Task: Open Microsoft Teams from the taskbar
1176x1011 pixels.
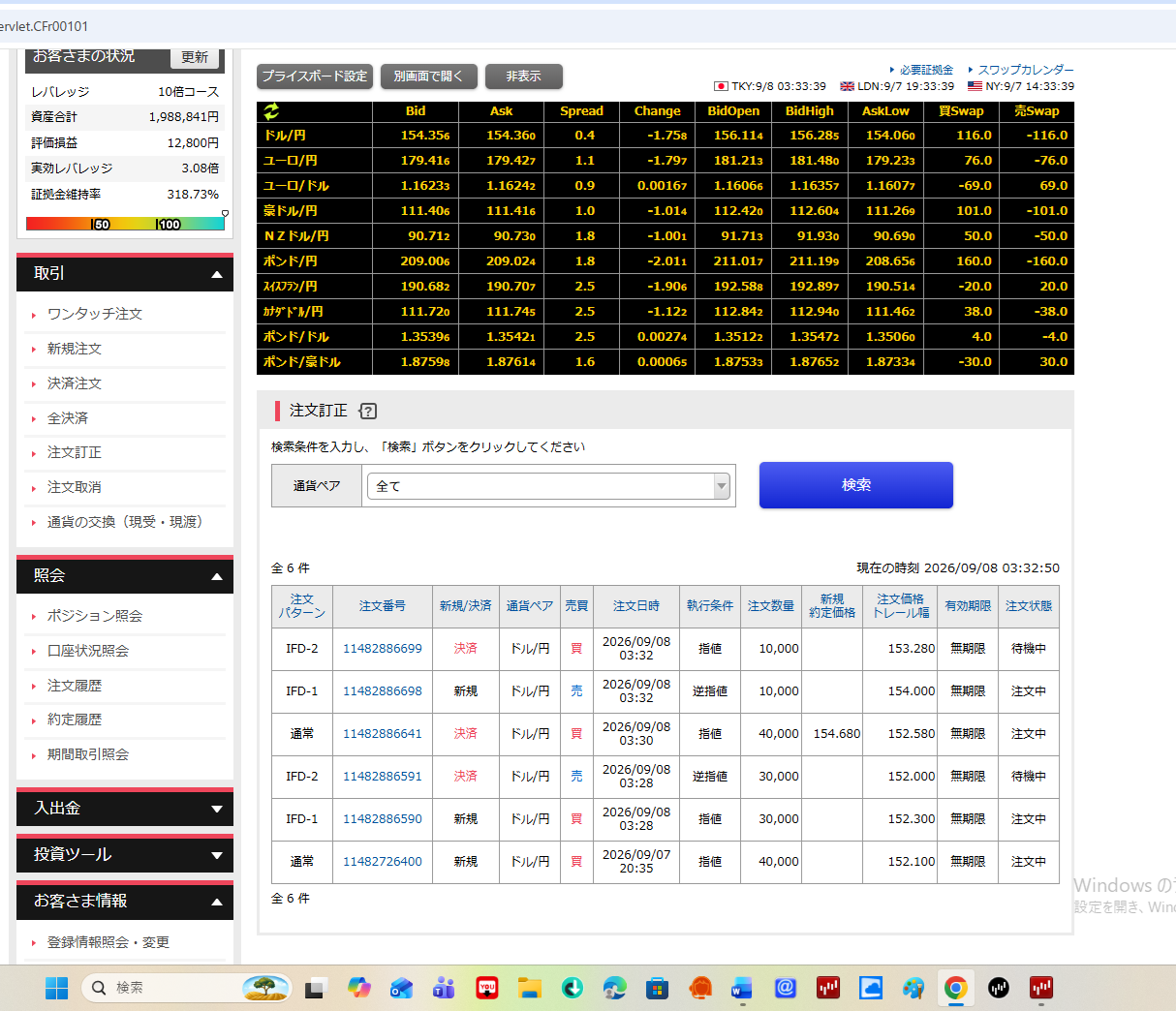Action: tap(444, 988)
